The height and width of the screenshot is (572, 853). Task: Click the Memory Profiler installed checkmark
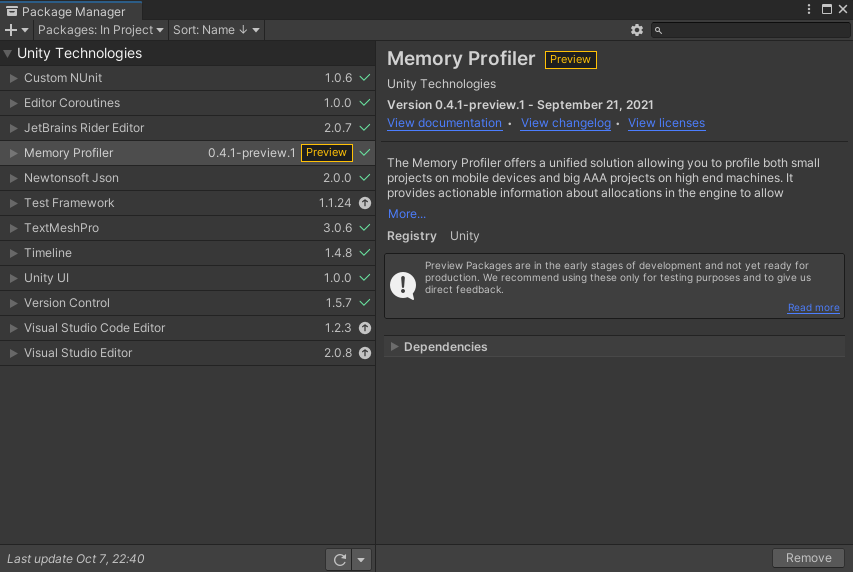tap(365, 153)
